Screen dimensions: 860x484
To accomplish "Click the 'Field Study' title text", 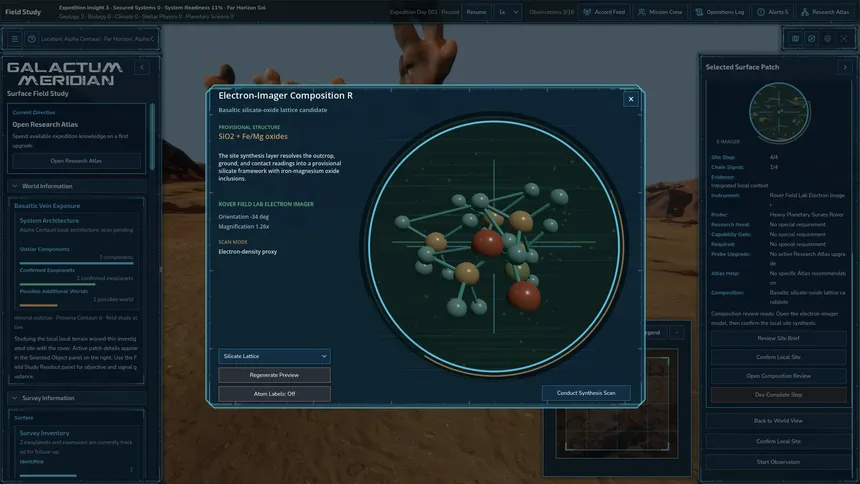I will coord(23,12).
